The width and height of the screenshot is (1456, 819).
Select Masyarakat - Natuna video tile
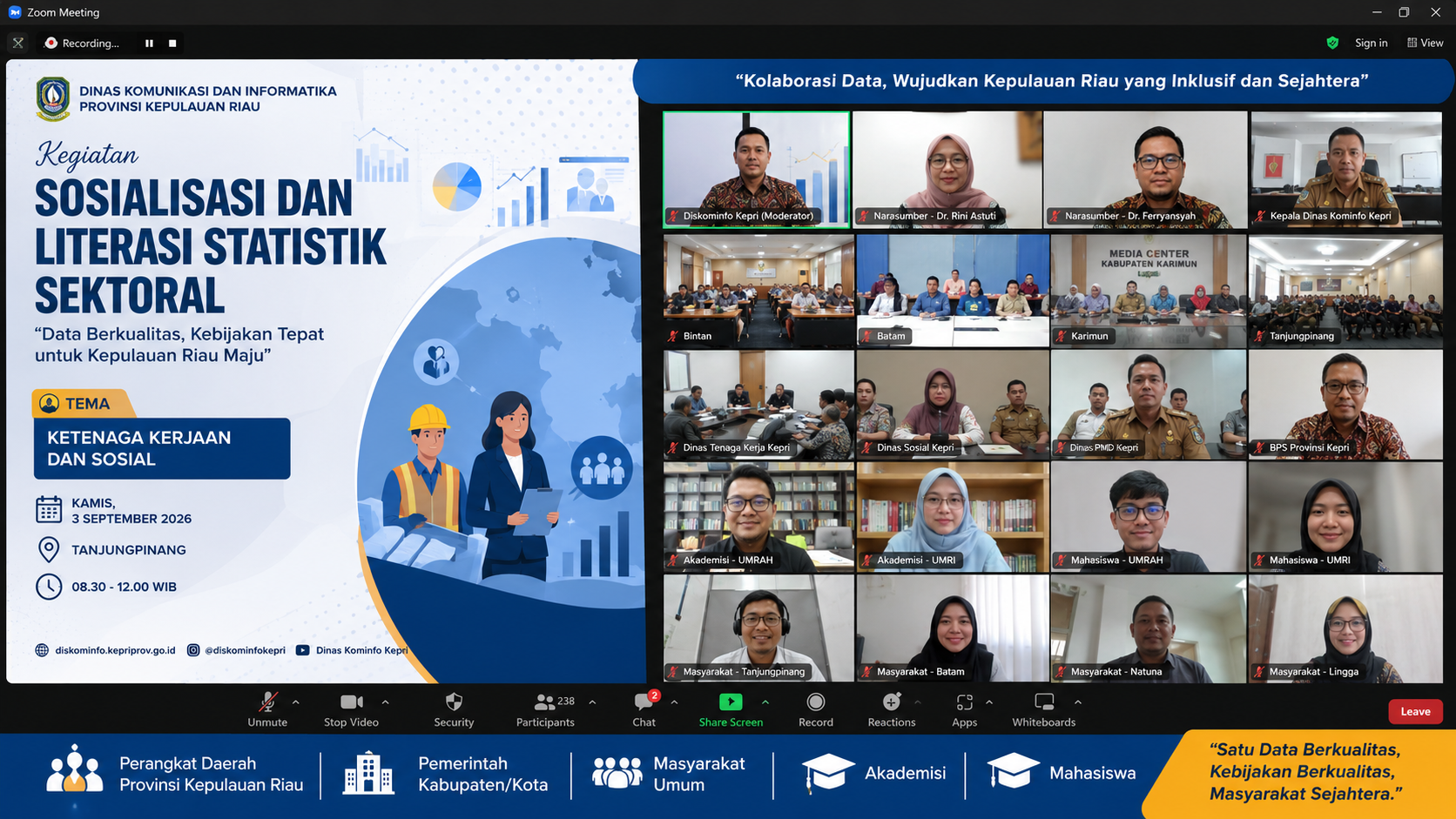coord(1149,628)
